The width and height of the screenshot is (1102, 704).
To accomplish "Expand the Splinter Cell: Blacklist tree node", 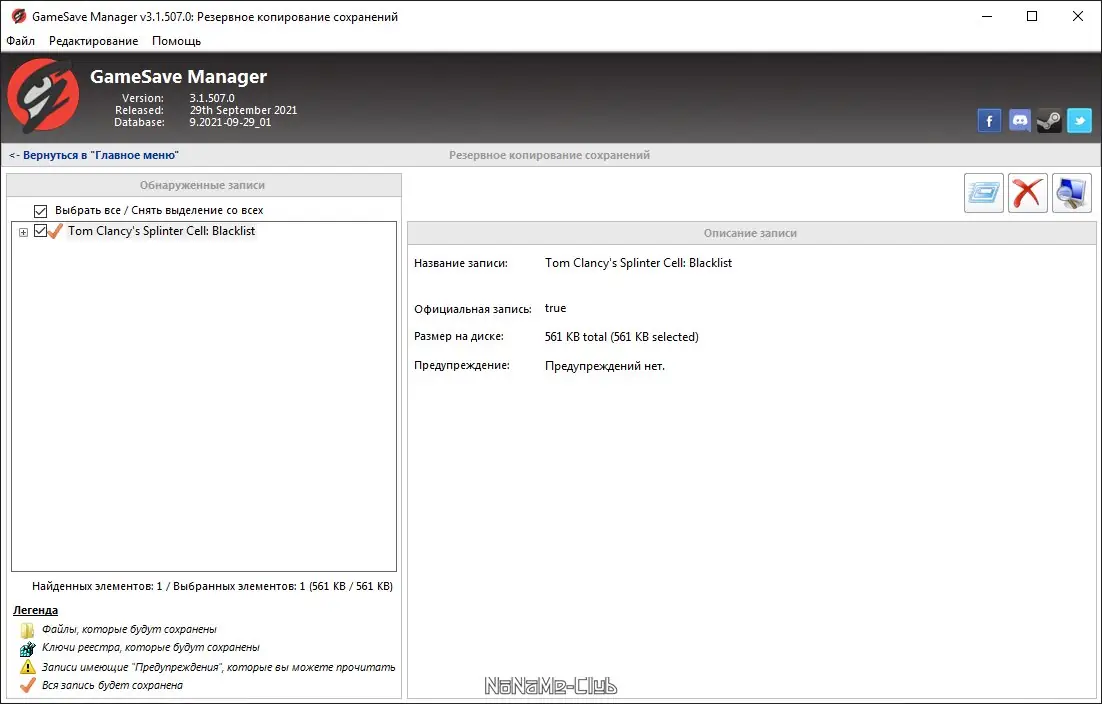I will click(x=23, y=232).
